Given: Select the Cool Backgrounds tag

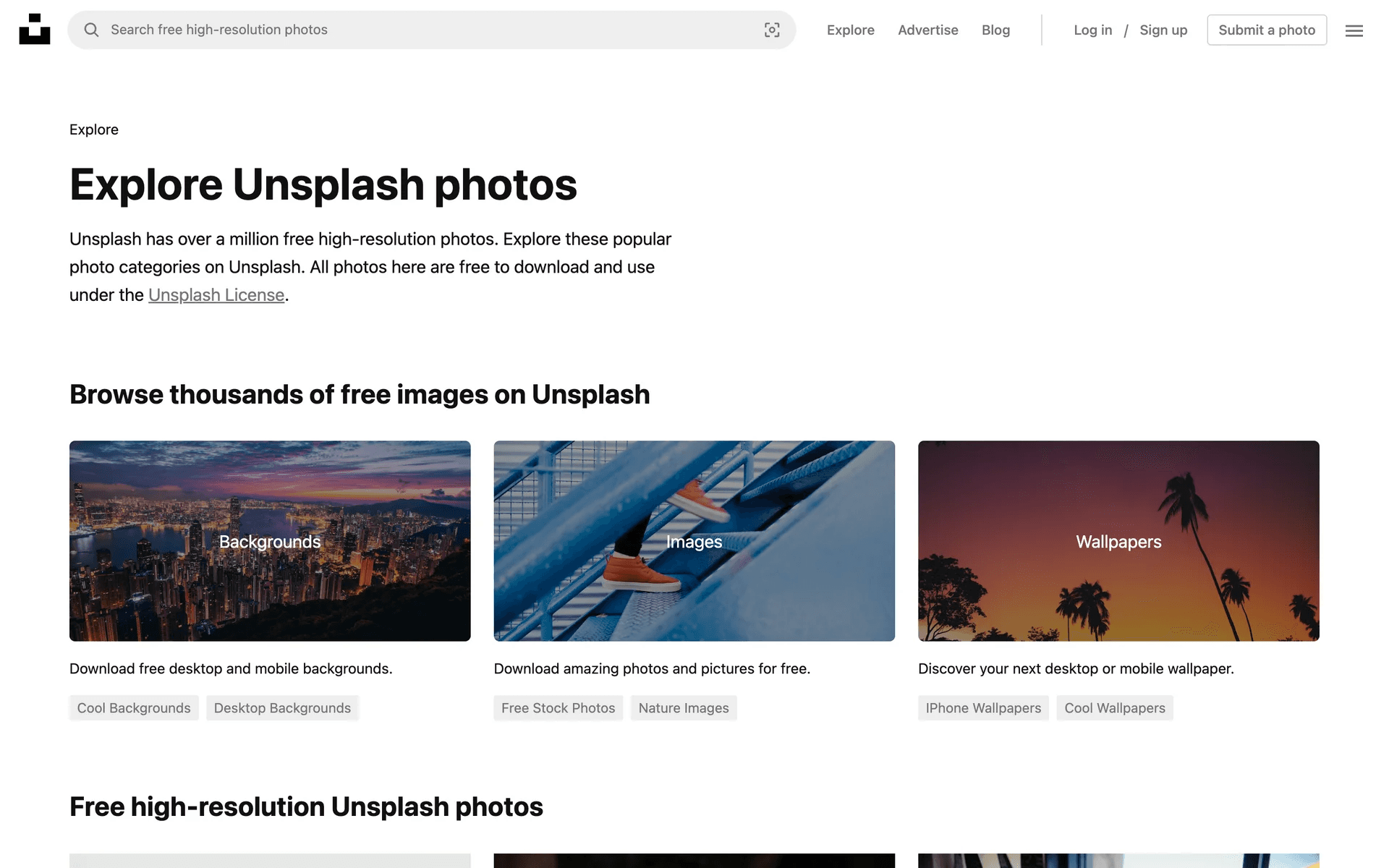Looking at the screenshot, I should click(134, 708).
